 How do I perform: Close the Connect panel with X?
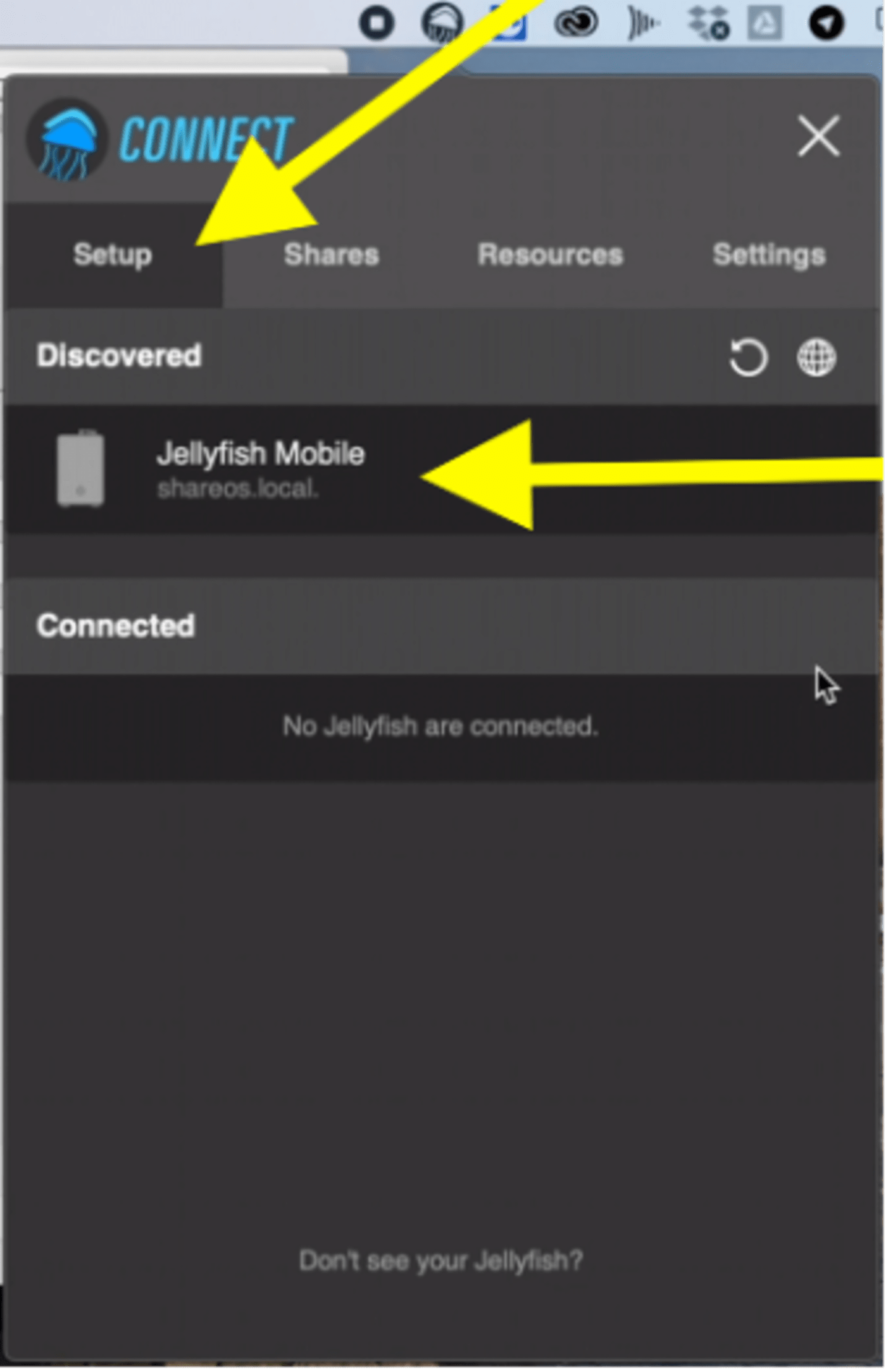[819, 135]
